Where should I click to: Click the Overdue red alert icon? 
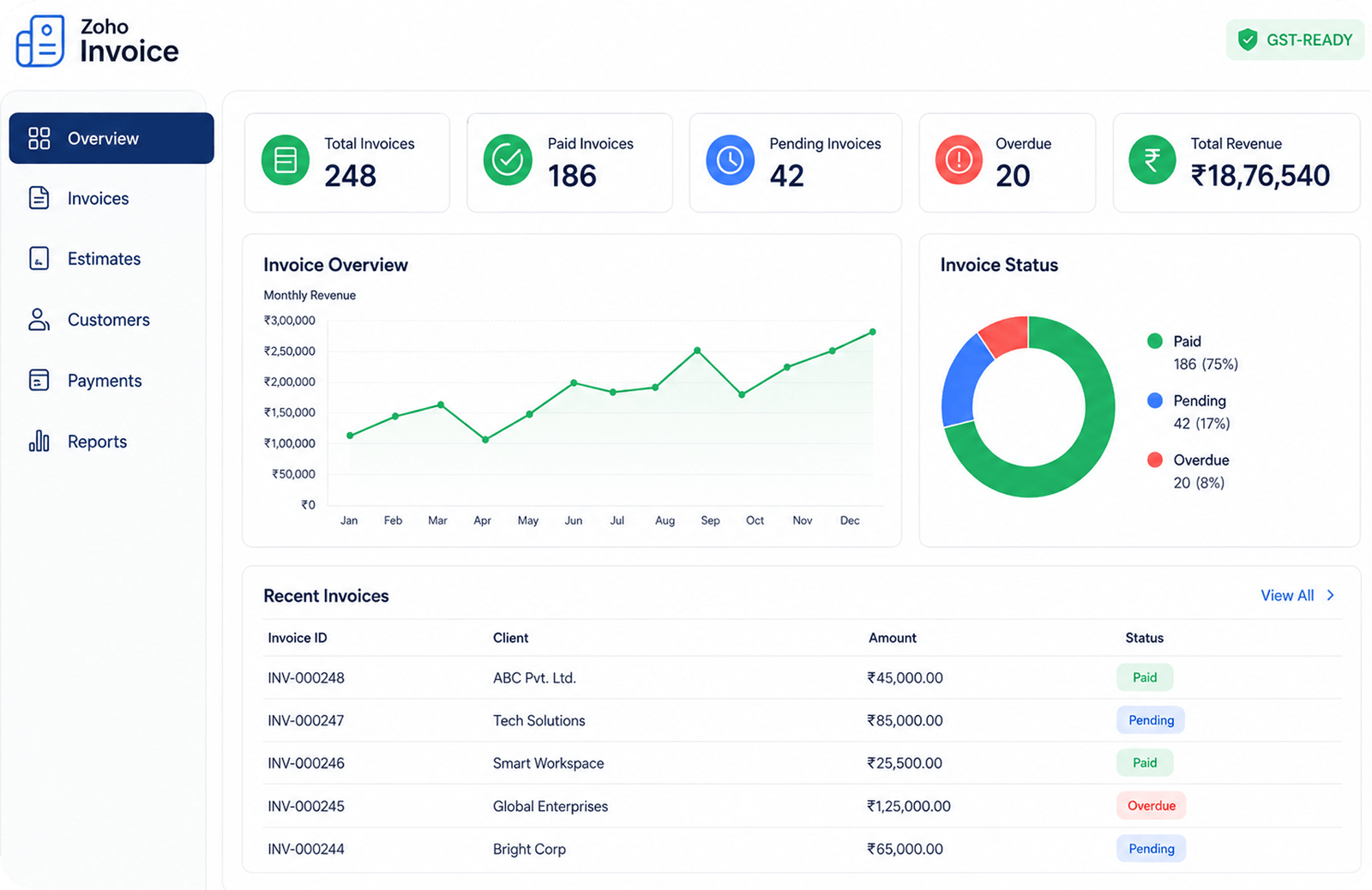(959, 159)
